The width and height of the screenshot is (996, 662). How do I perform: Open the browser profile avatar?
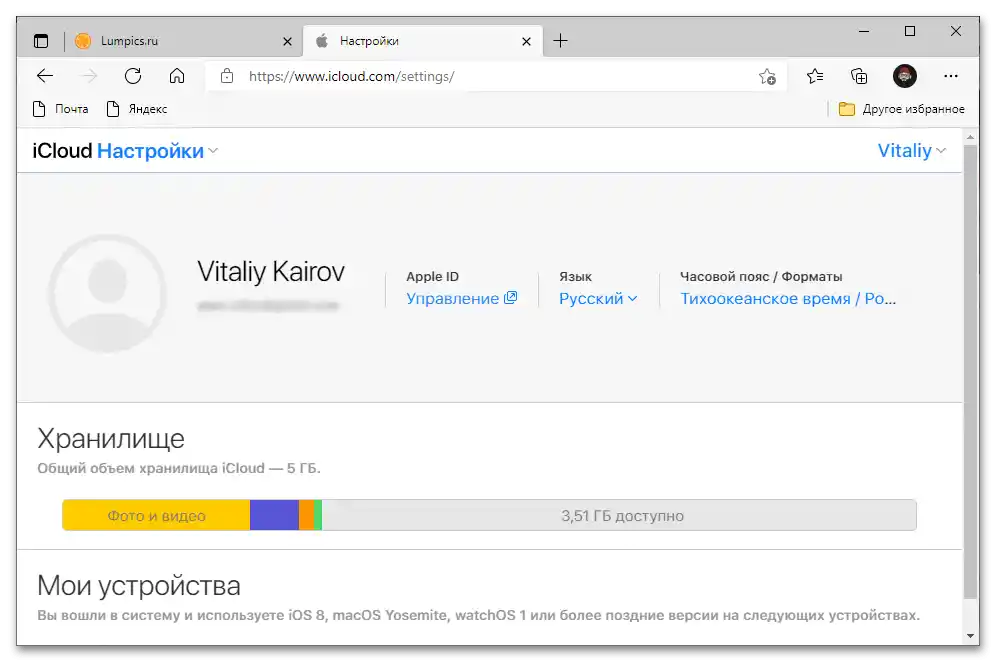(x=905, y=76)
